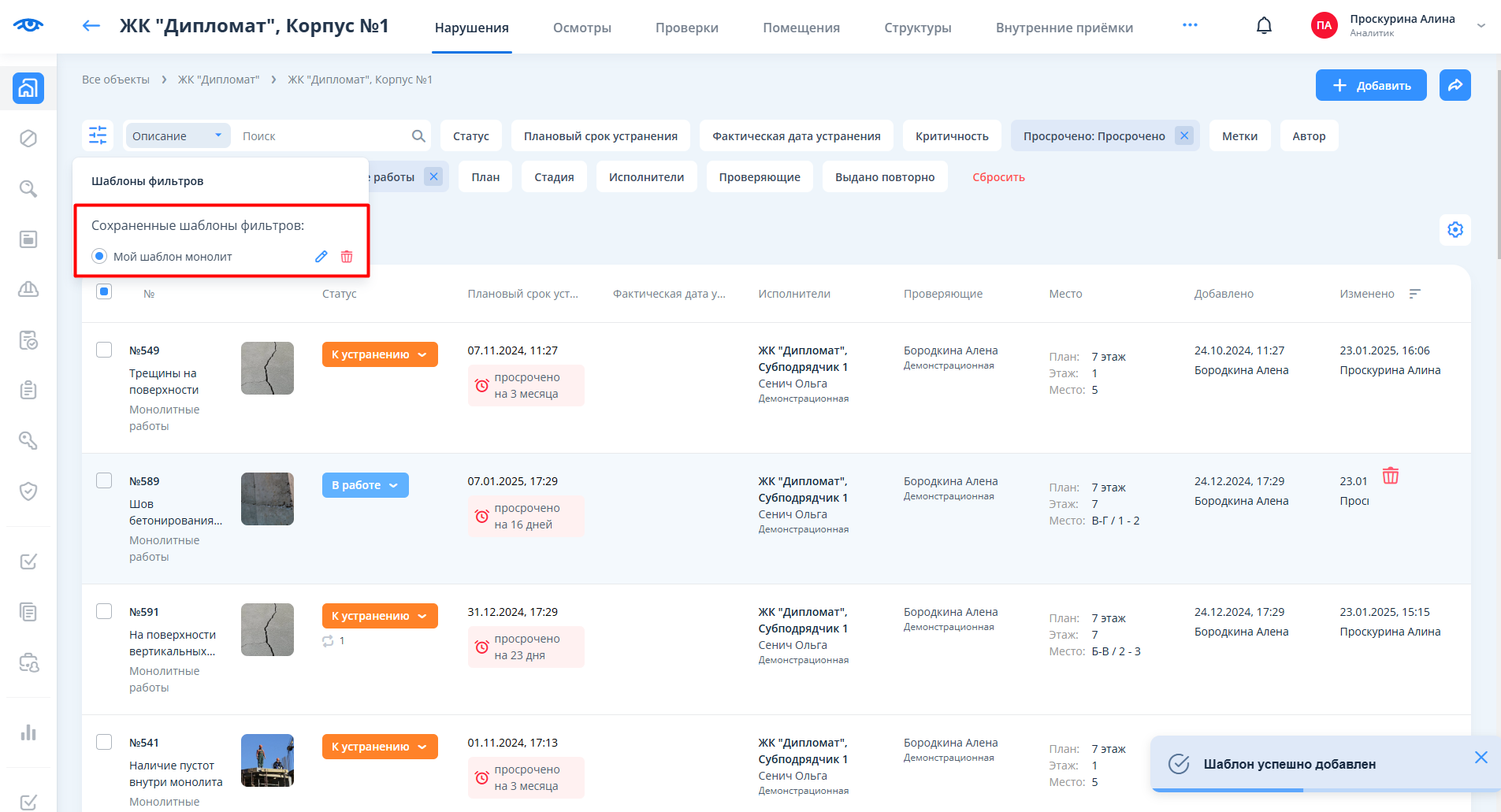
Task: Expand the 'К устранению' status dropdown for №549
Action: coord(379,354)
